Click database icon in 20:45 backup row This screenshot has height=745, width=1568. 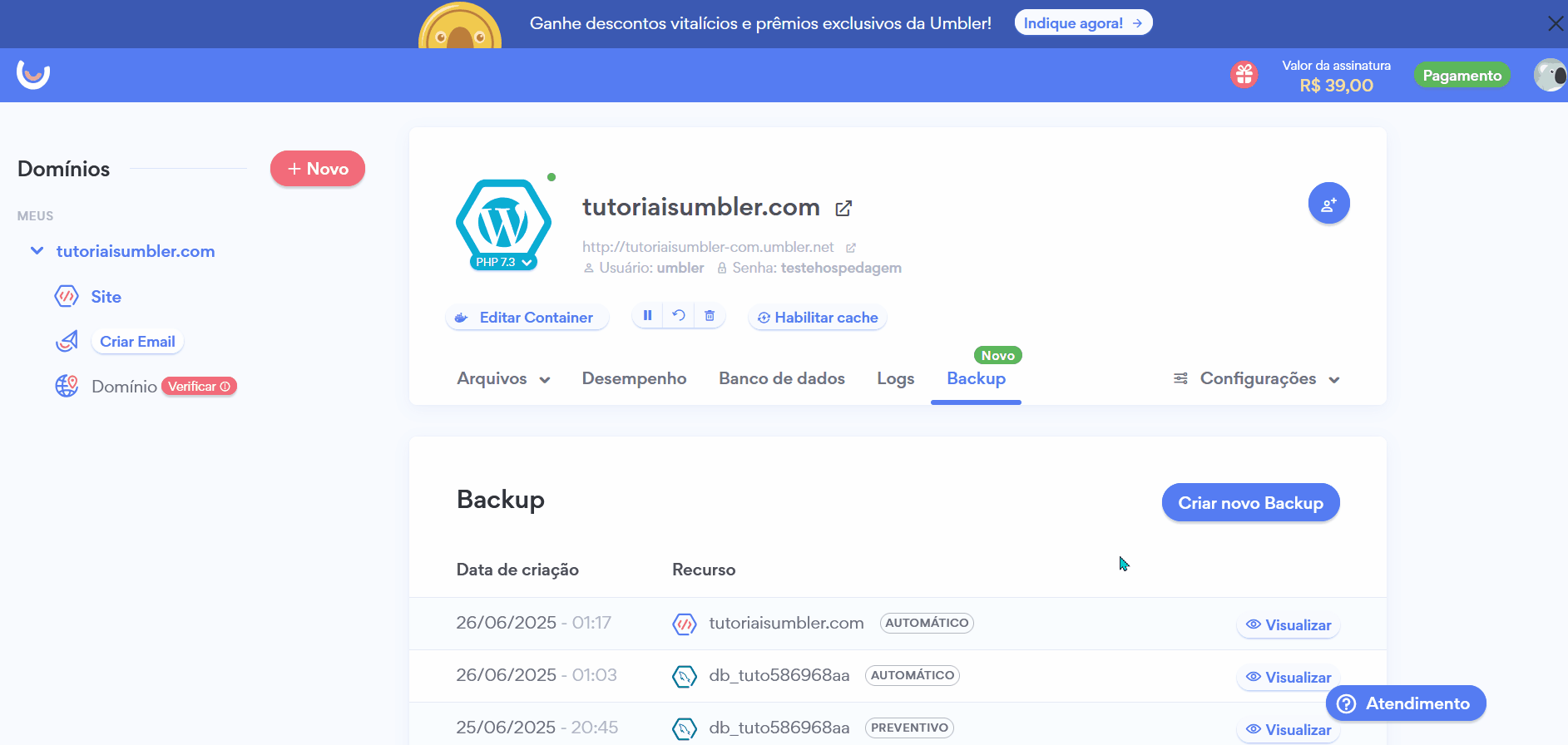[x=684, y=728]
